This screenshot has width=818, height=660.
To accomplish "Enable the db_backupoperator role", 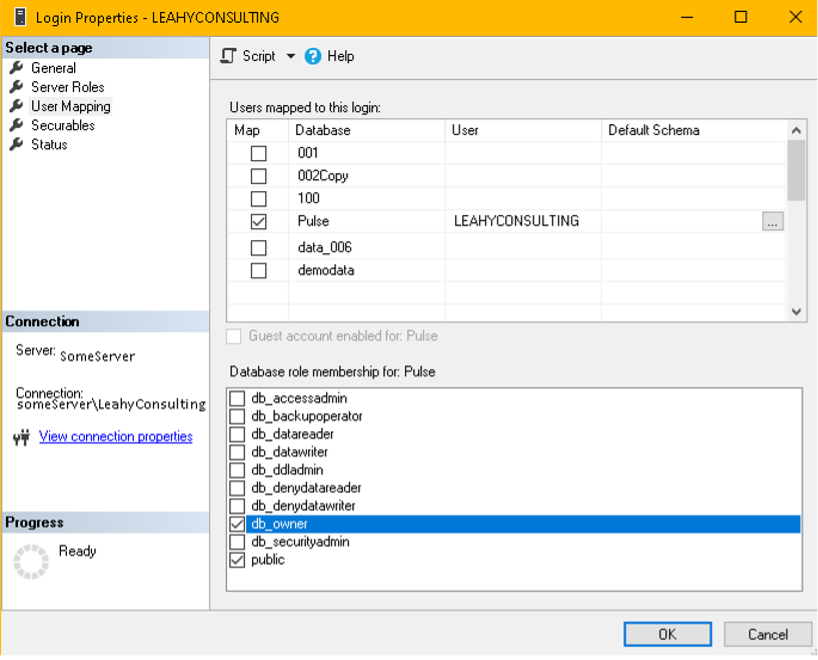I will (x=237, y=416).
